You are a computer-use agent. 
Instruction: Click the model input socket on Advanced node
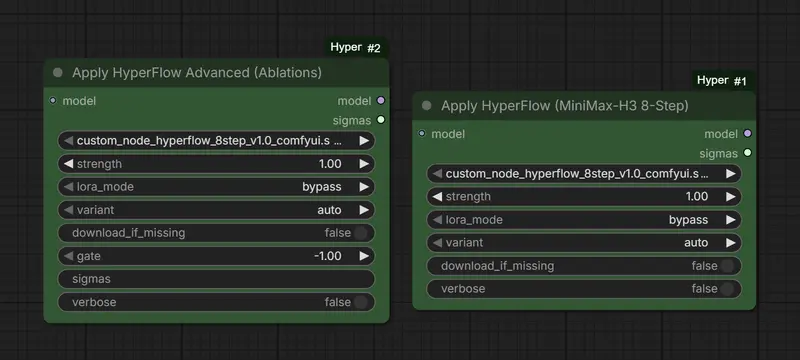coord(53,100)
